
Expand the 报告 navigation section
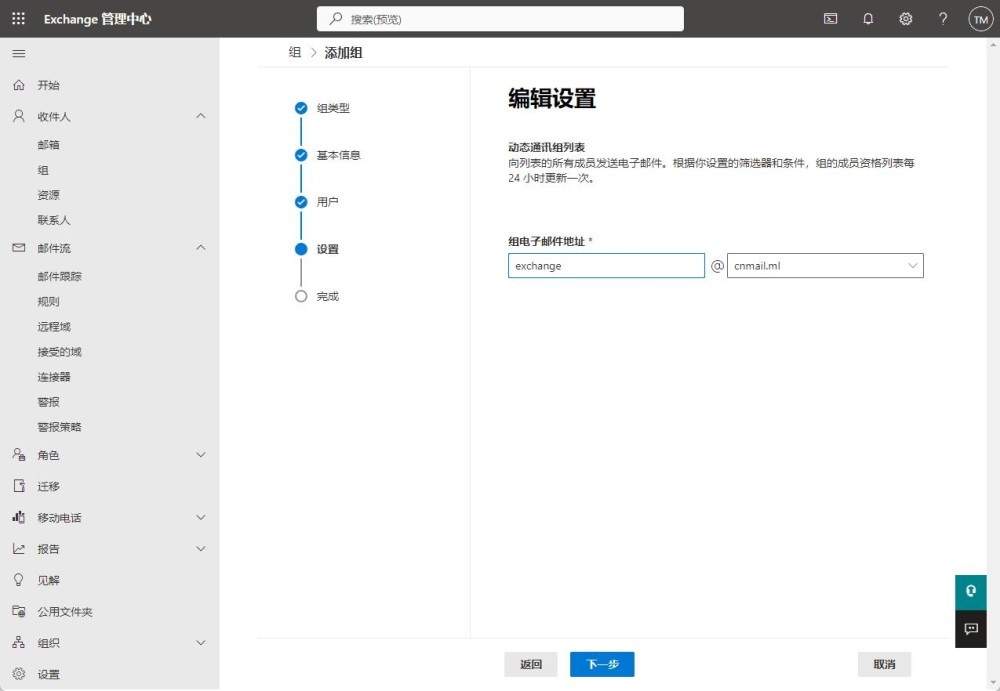pyautogui.click(x=200, y=549)
